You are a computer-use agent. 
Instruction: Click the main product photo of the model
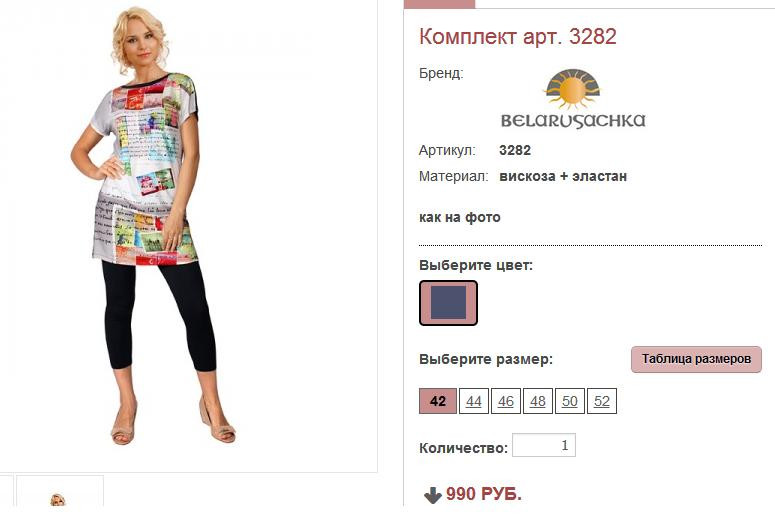[151, 225]
